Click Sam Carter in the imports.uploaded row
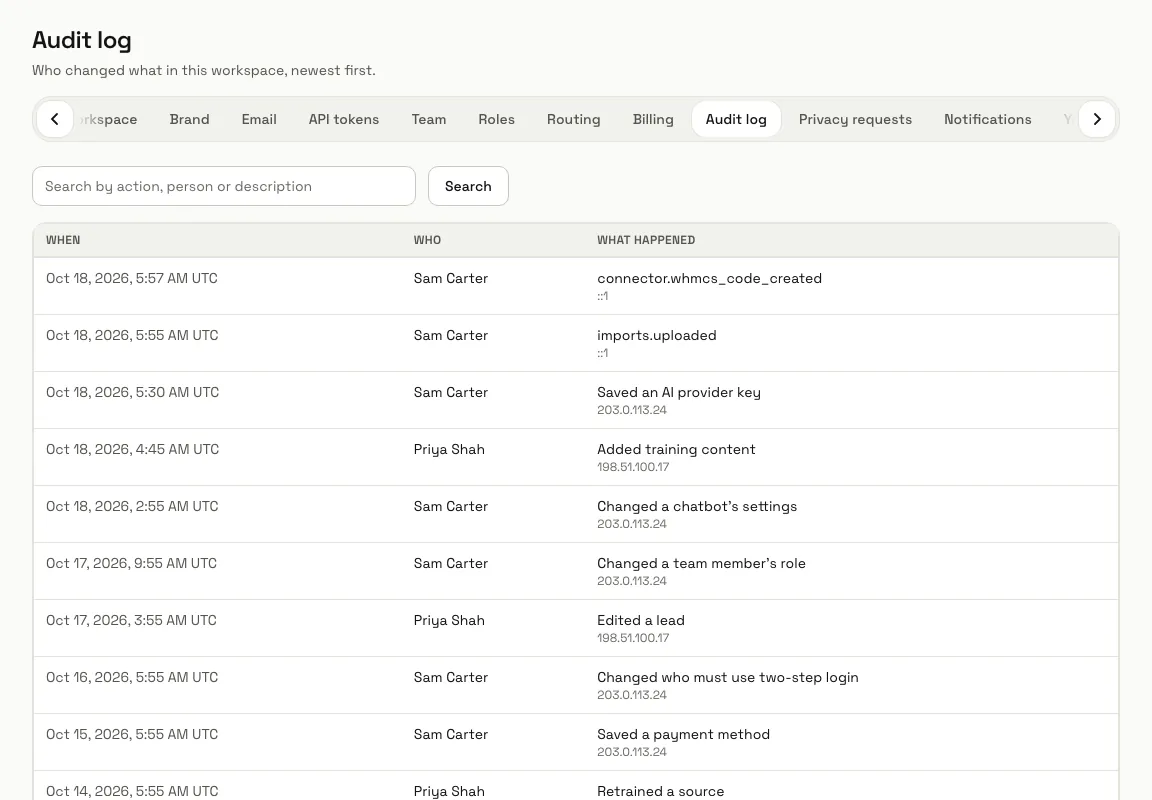Image resolution: width=1152 pixels, height=800 pixels. click(x=450, y=336)
